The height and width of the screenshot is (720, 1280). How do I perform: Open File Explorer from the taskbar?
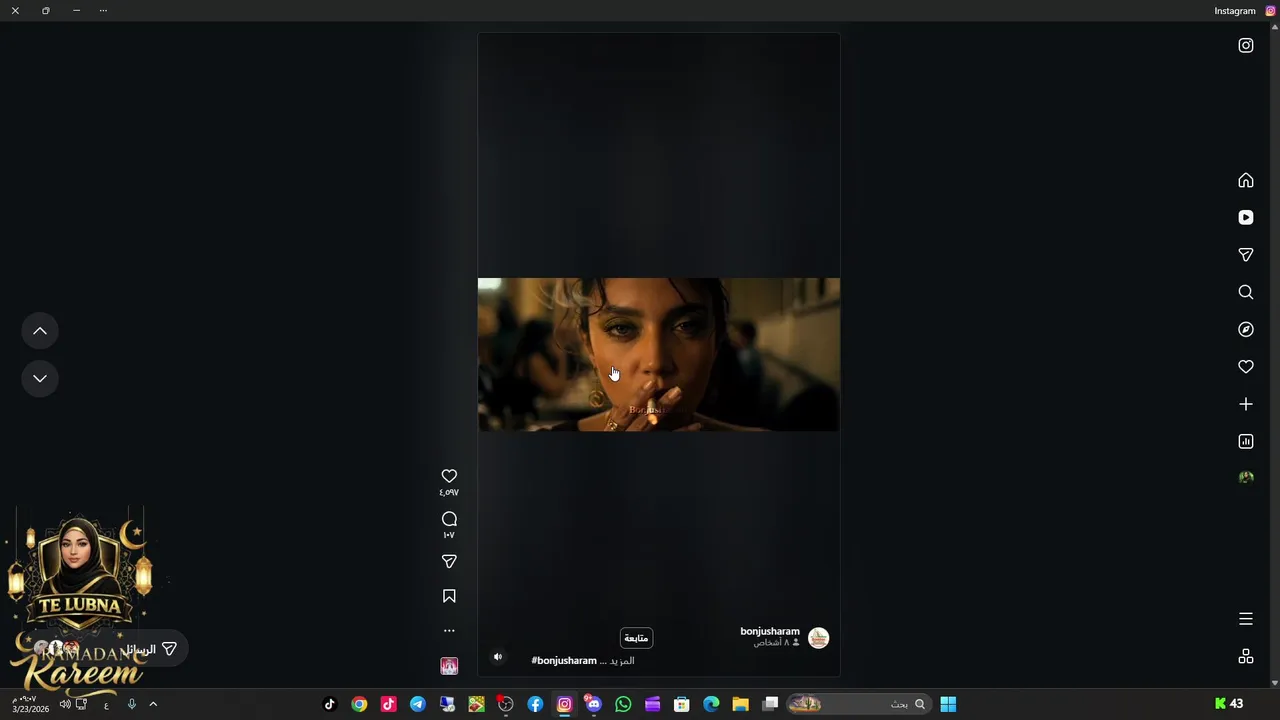[x=740, y=704]
